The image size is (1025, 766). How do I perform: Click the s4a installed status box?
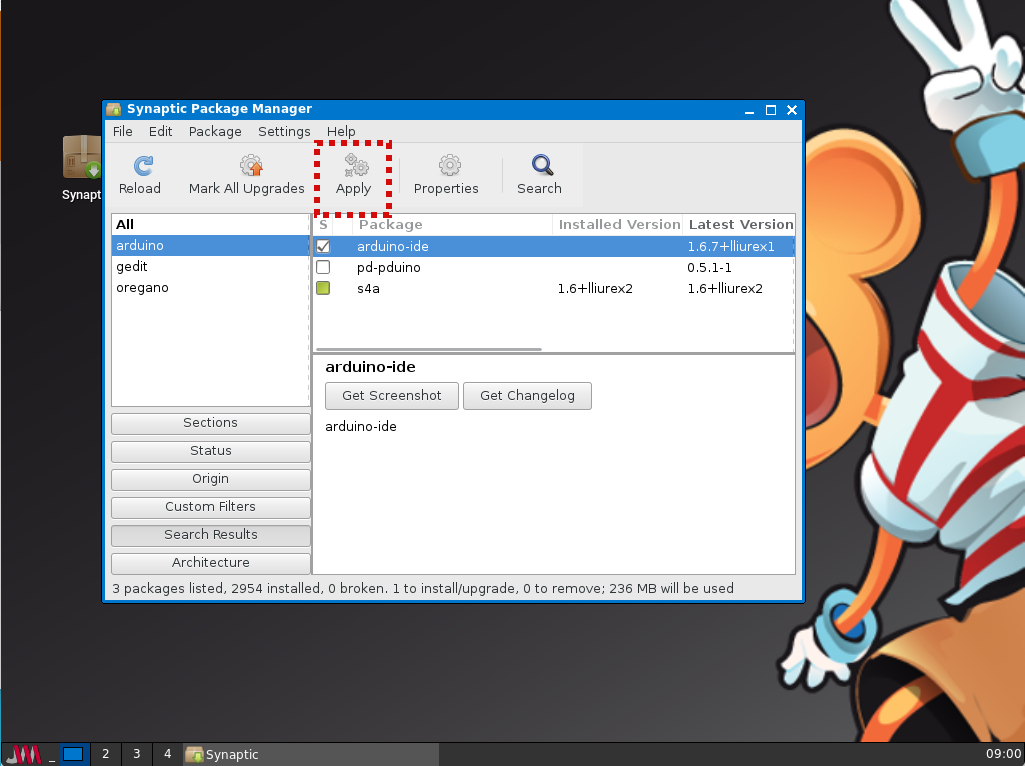(x=323, y=288)
